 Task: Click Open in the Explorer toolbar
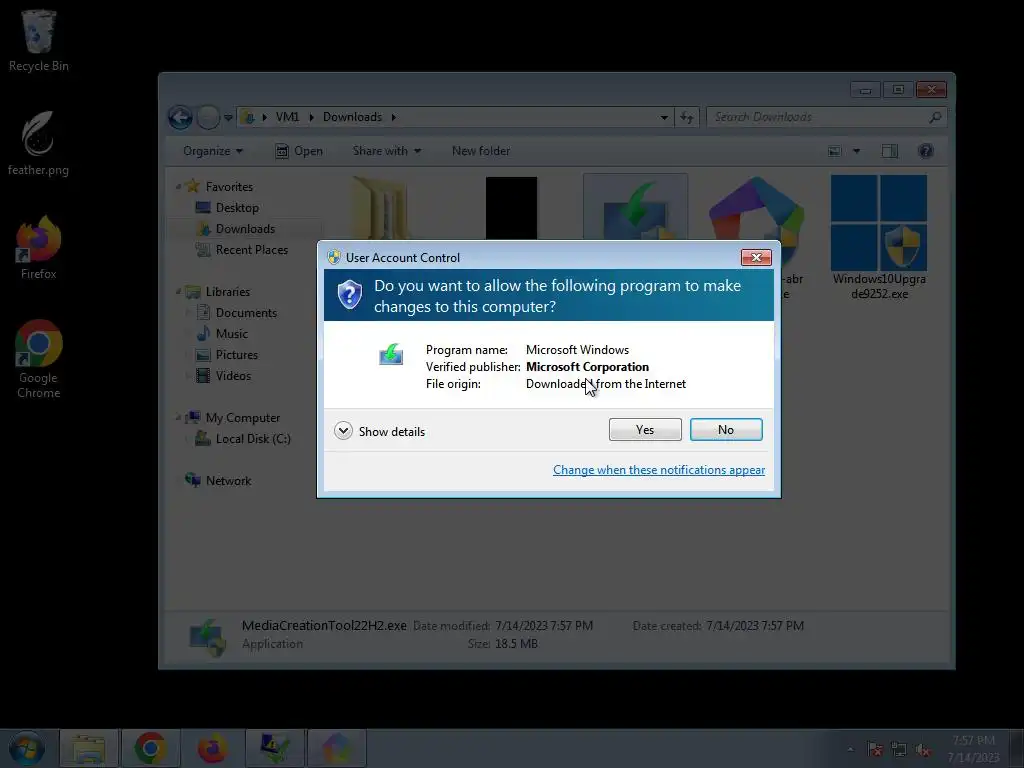click(x=299, y=151)
